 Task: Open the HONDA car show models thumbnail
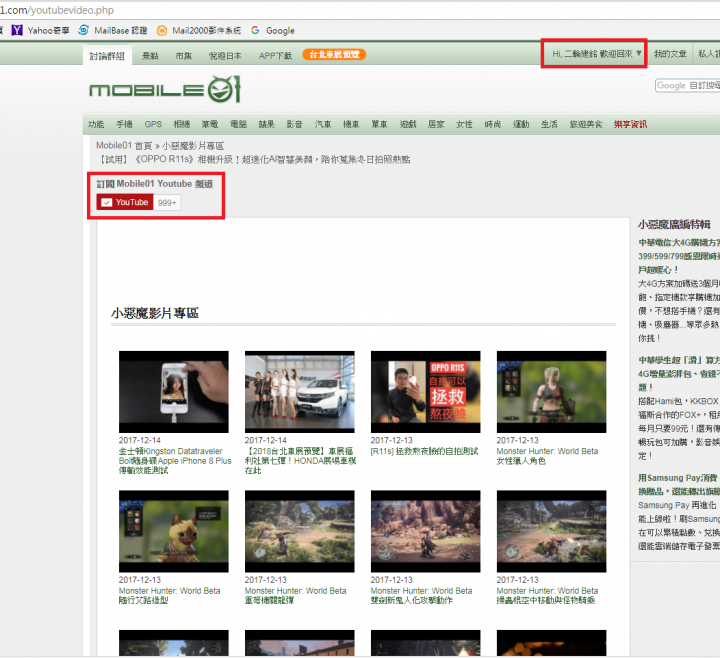299,392
